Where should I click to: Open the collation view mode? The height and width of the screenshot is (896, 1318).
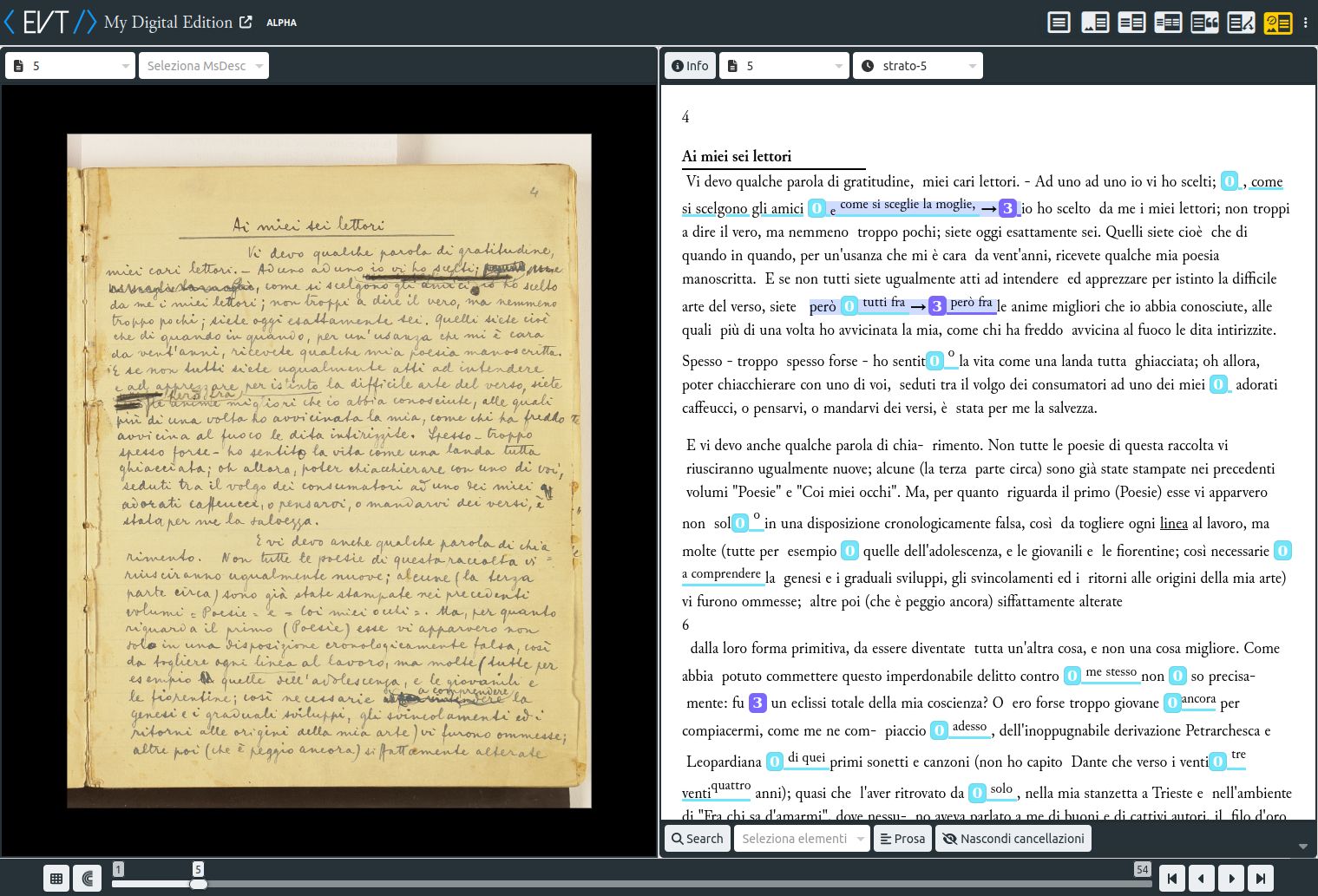point(1168,23)
